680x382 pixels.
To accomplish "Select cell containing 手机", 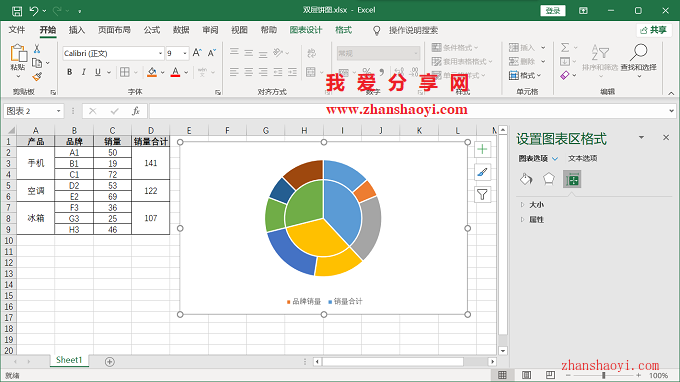I will coord(36,163).
